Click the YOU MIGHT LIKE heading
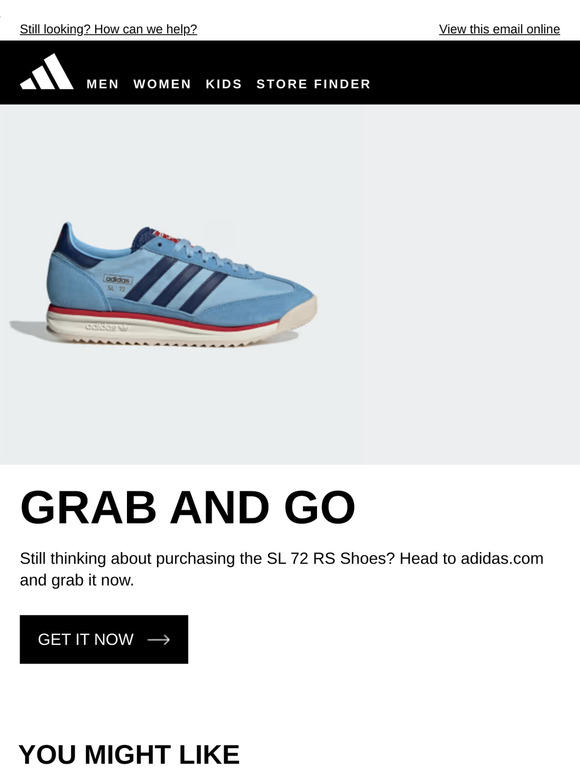The height and width of the screenshot is (774, 580). click(x=129, y=755)
